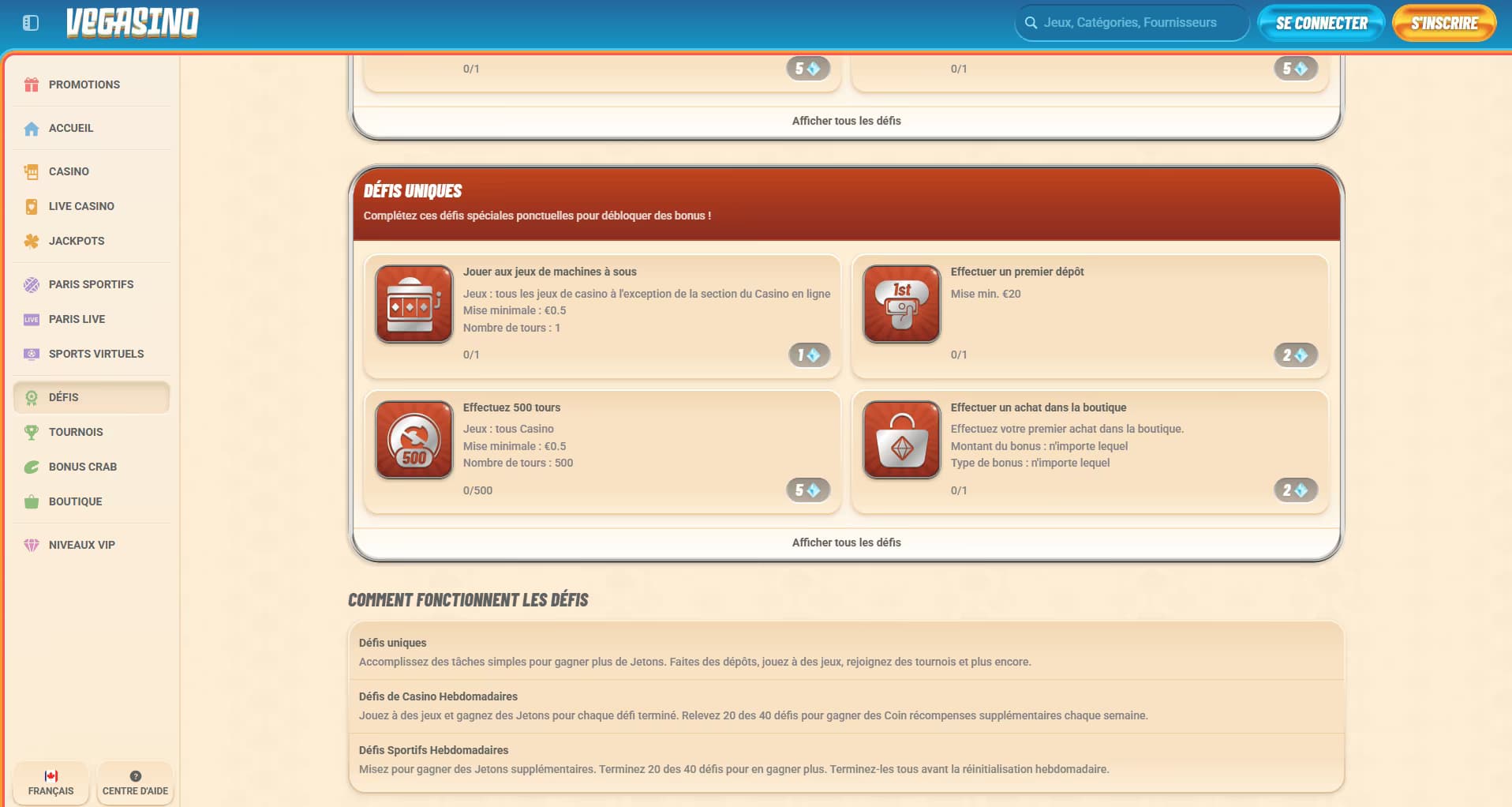Expand the upper Afficher tous les défis
This screenshot has height=807, width=1512.
(846, 121)
